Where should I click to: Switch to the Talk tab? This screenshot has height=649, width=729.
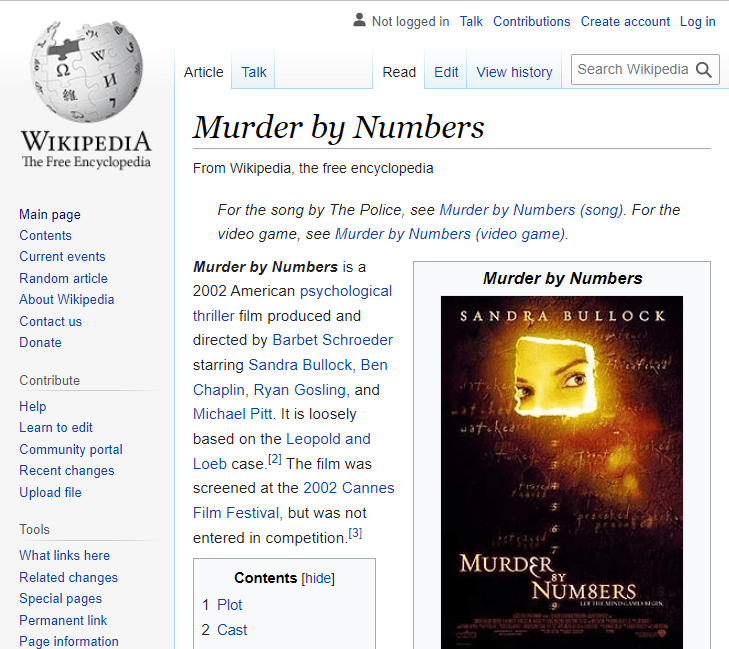[254, 72]
